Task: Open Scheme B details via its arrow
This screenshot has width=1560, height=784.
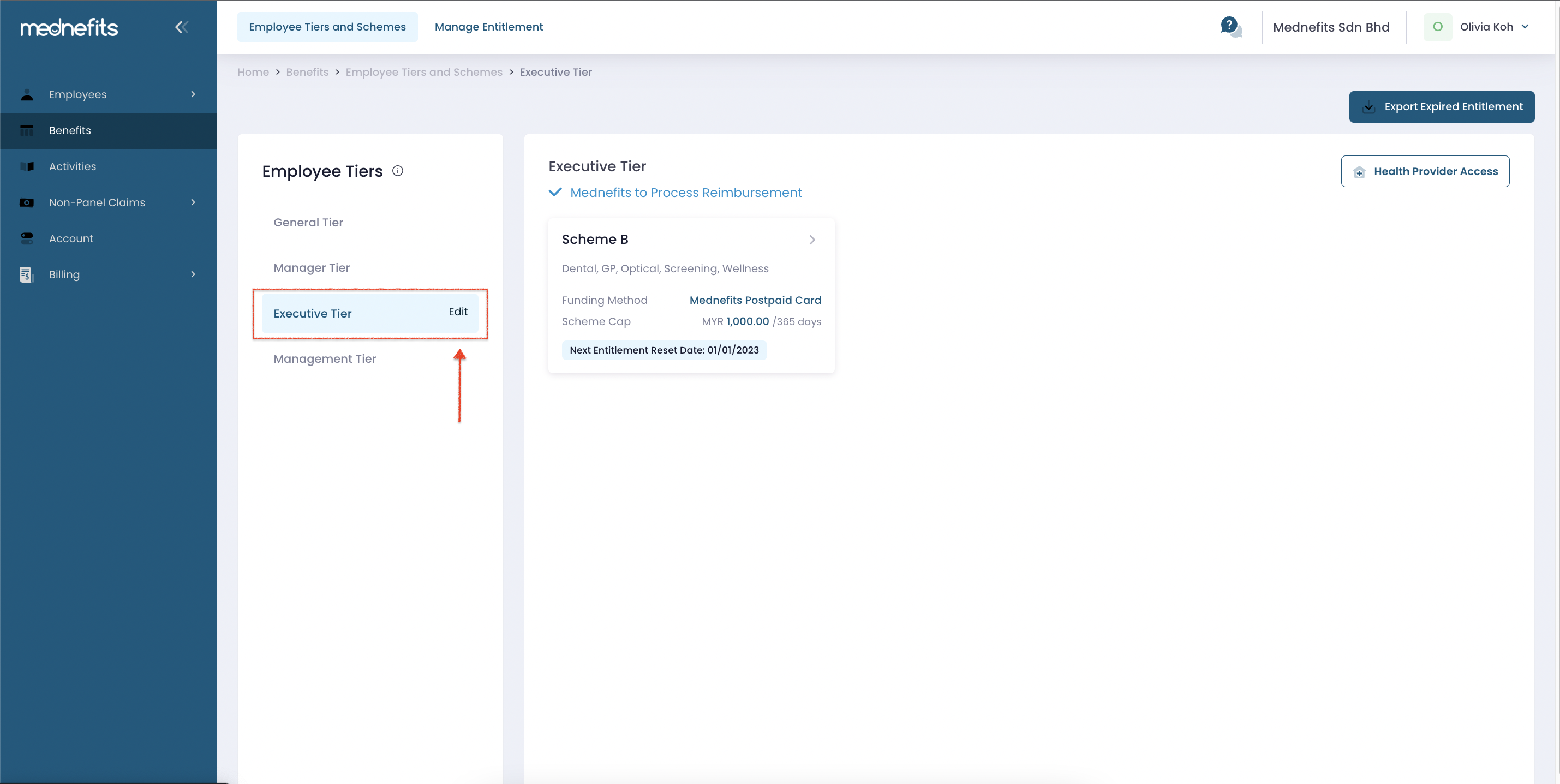Action: pos(812,239)
